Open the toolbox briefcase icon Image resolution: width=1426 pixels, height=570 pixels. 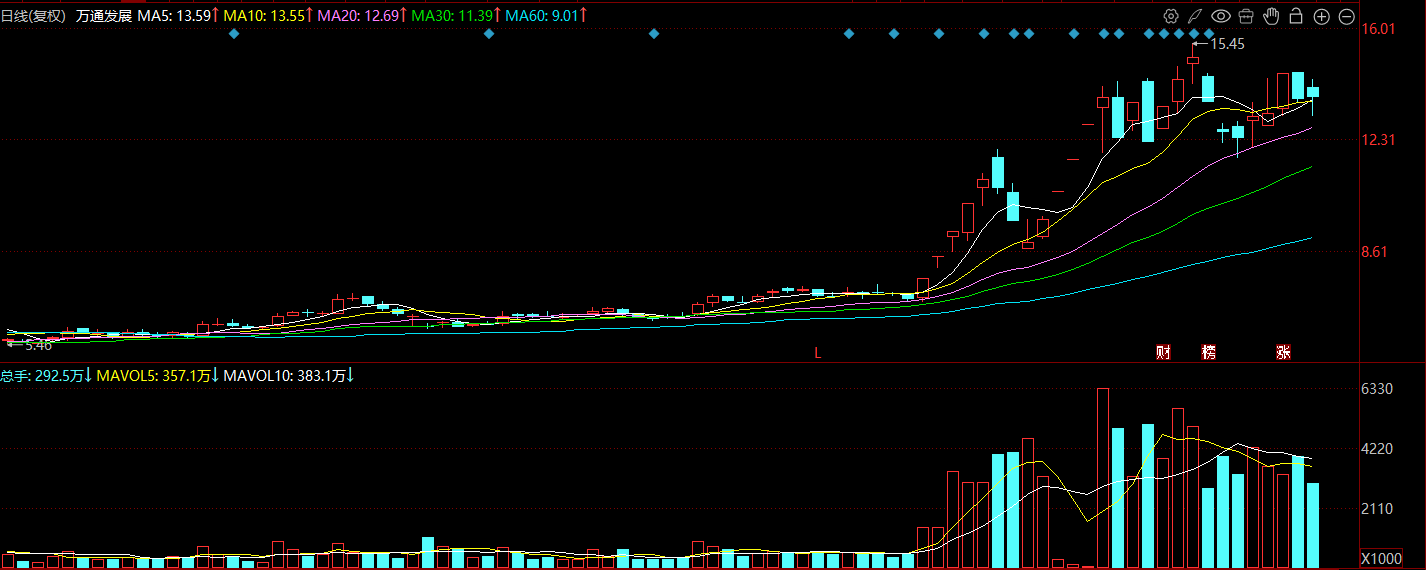coord(1246,16)
